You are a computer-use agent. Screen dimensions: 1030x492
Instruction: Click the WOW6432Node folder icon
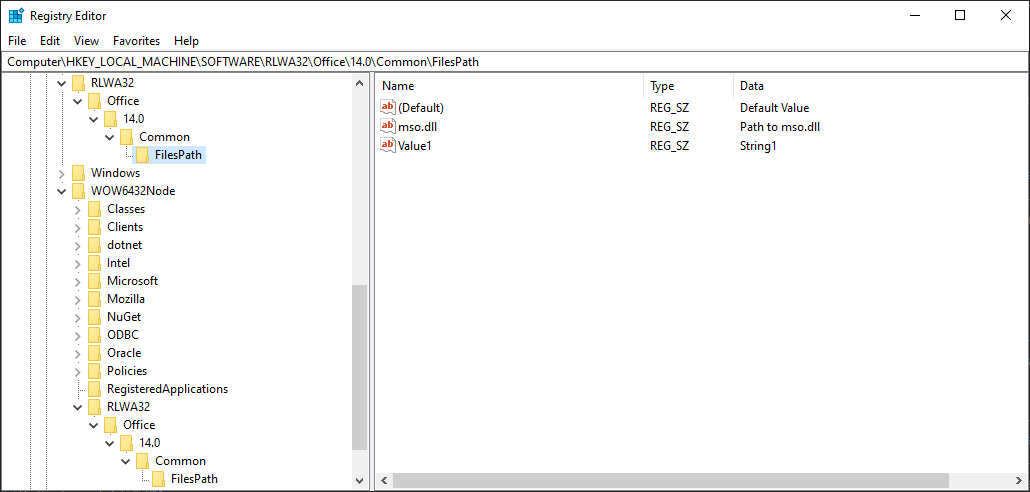pyautogui.click(x=79, y=191)
